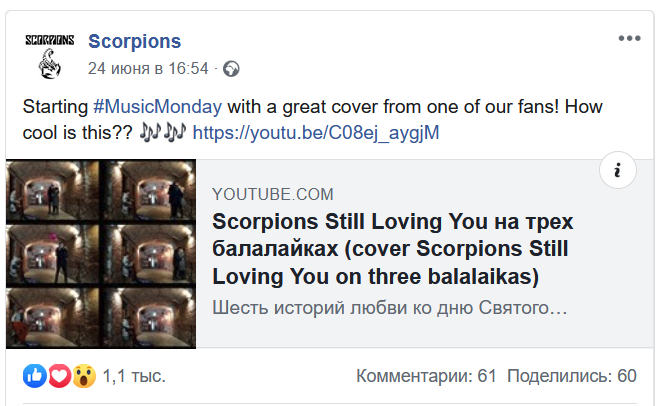Click the red heart Love reaction
662x406 pixels.
[59, 376]
